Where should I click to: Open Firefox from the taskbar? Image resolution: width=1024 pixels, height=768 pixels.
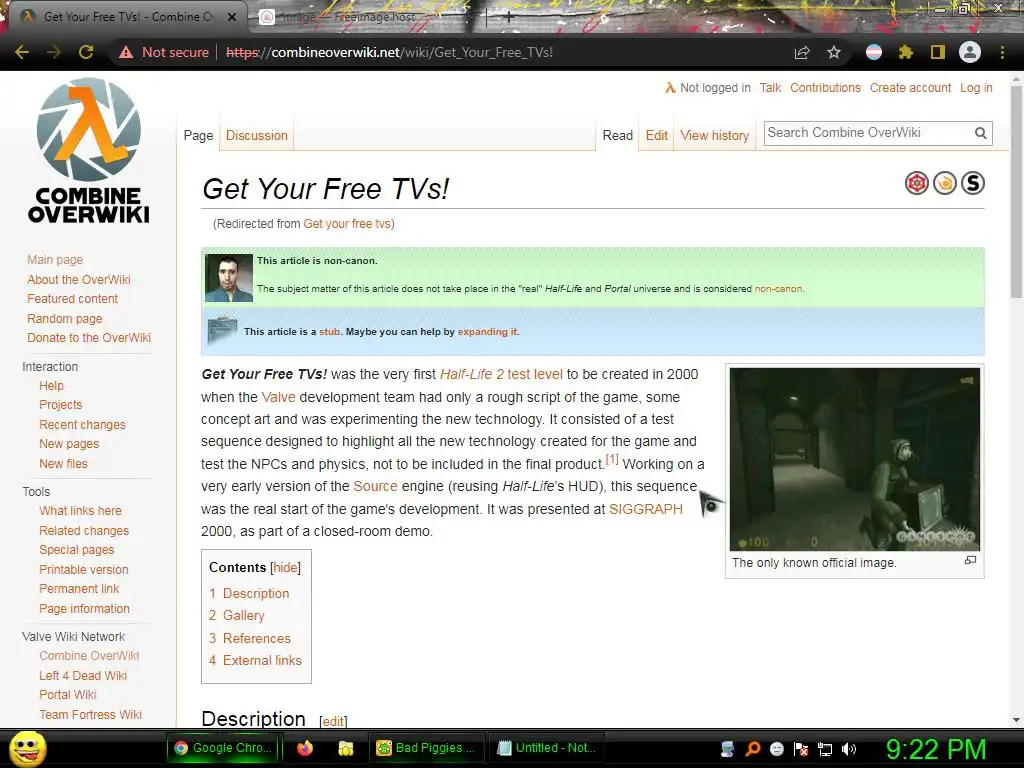[305, 748]
